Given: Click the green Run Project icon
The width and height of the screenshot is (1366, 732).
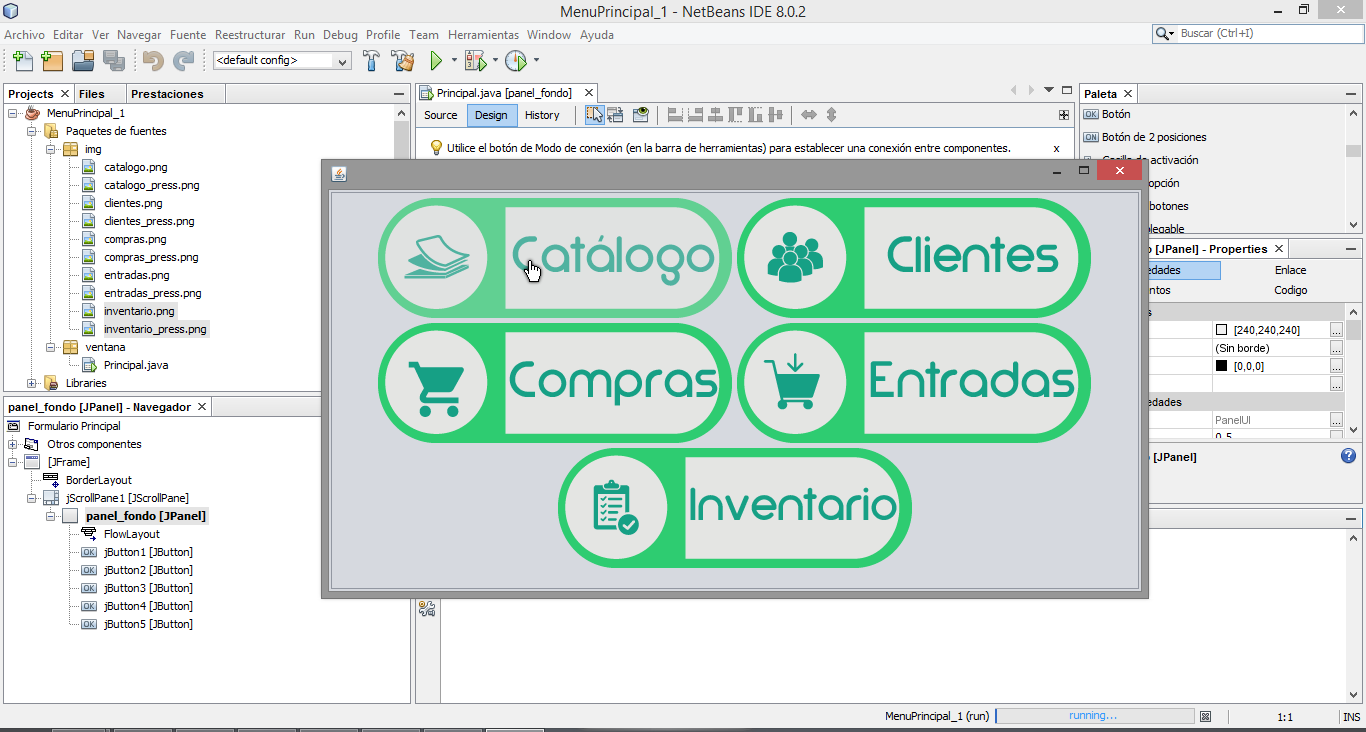Looking at the screenshot, I should pos(436,60).
